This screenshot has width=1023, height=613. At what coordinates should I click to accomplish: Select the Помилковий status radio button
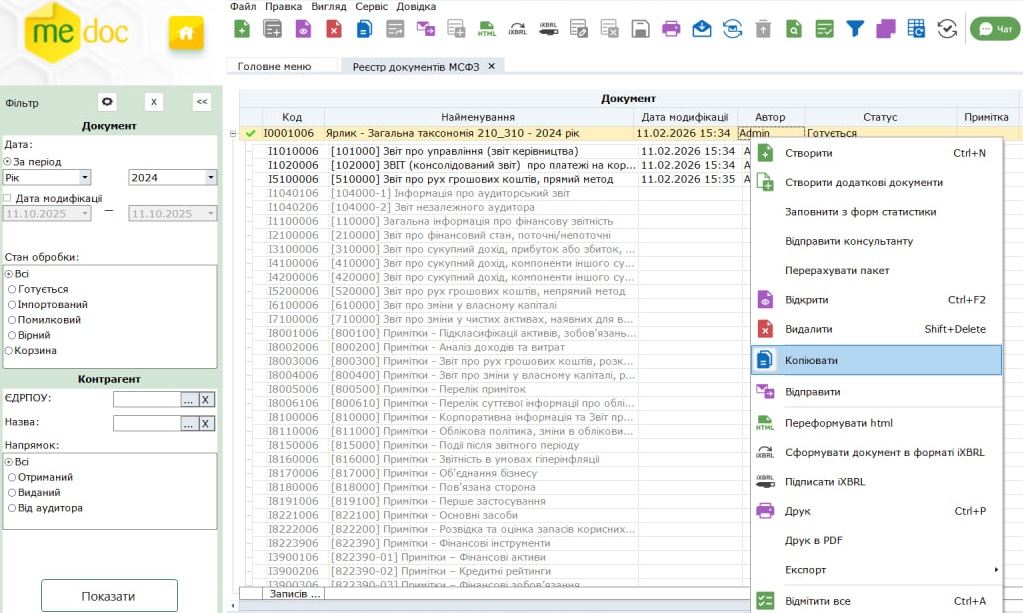pos(11,320)
